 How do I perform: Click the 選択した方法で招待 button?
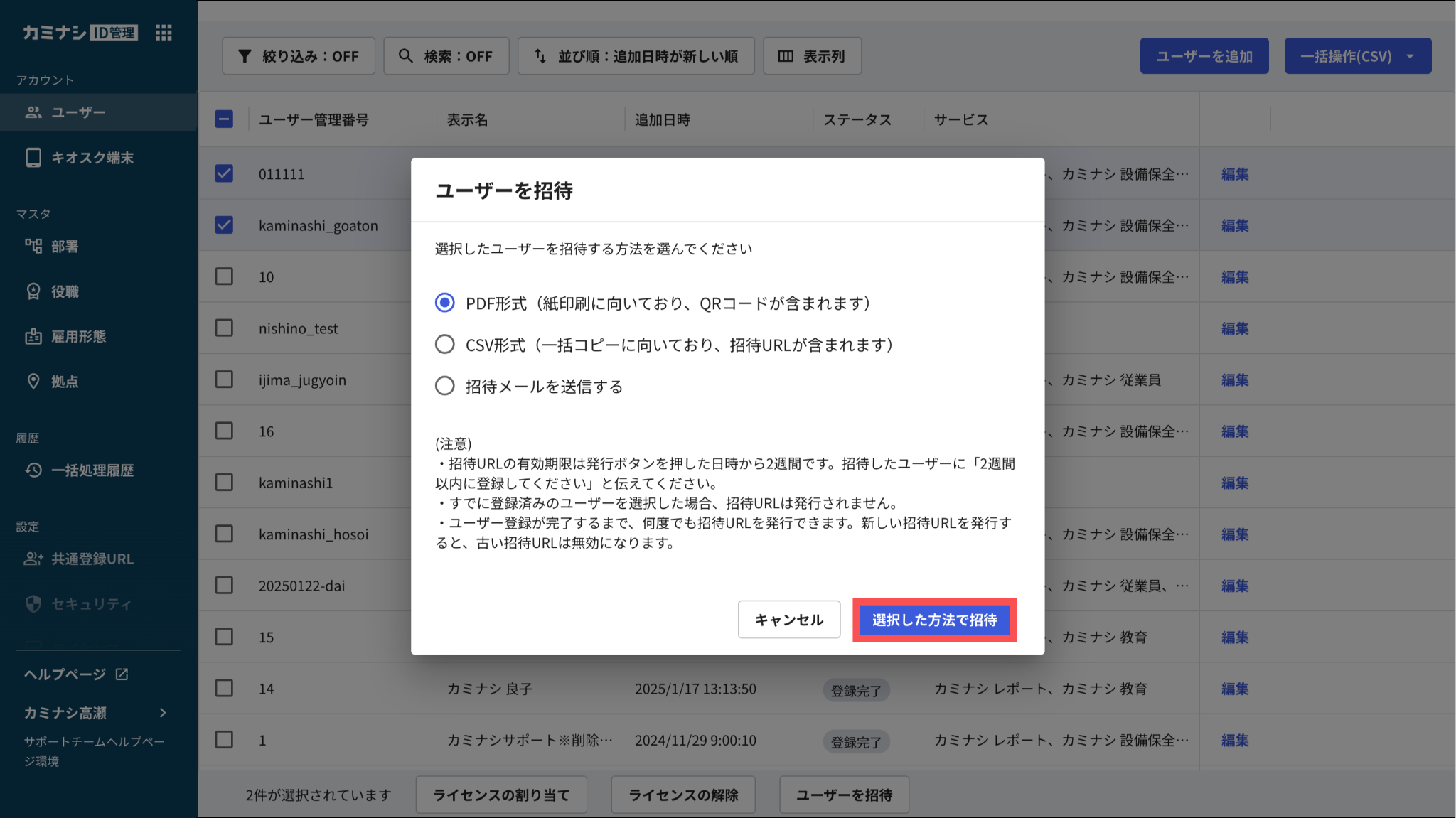coord(934,620)
